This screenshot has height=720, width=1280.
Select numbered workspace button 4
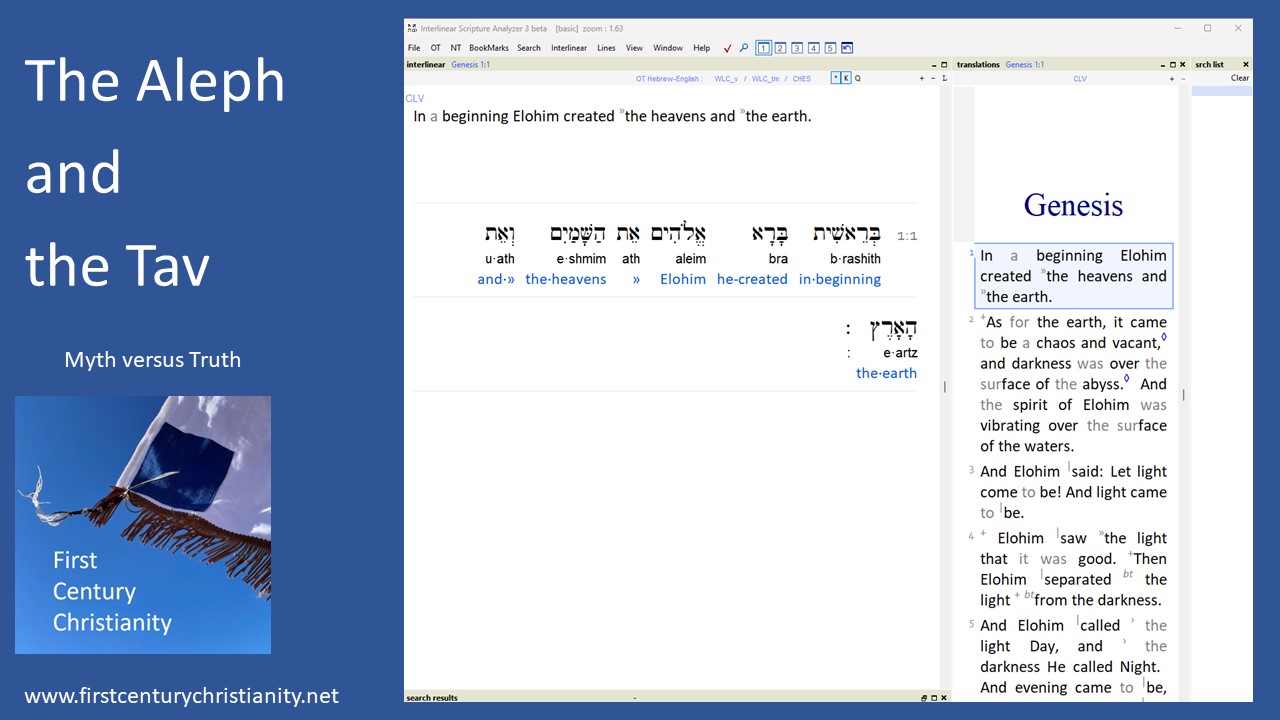[812, 47]
